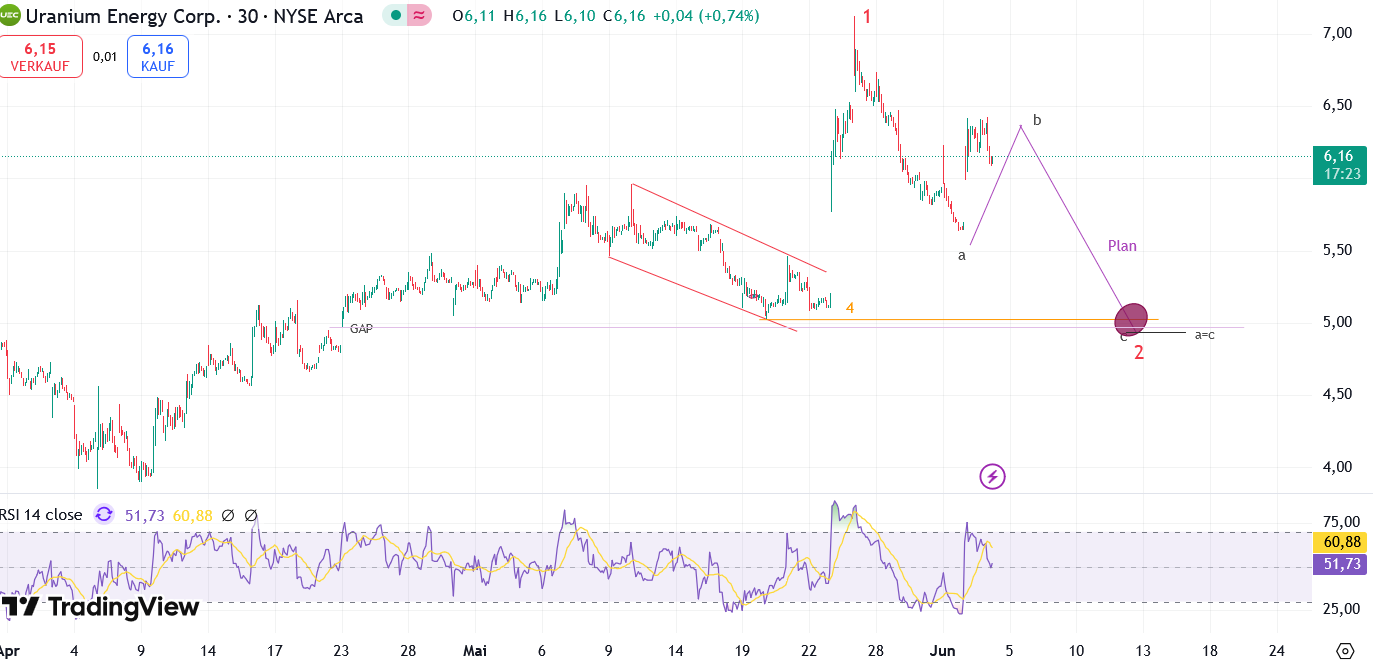Click the Mai label on time axis

[474, 651]
